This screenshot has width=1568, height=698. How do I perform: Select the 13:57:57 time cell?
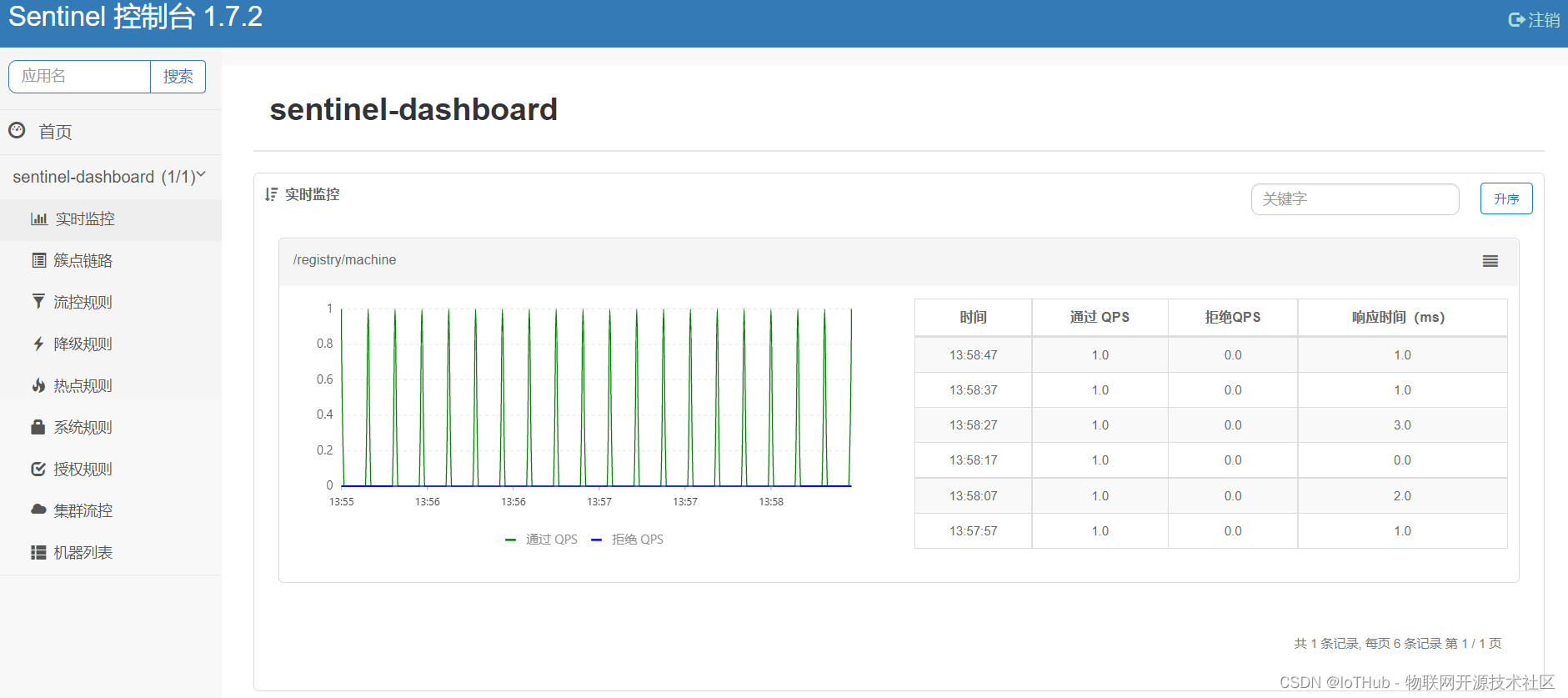click(x=973, y=531)
